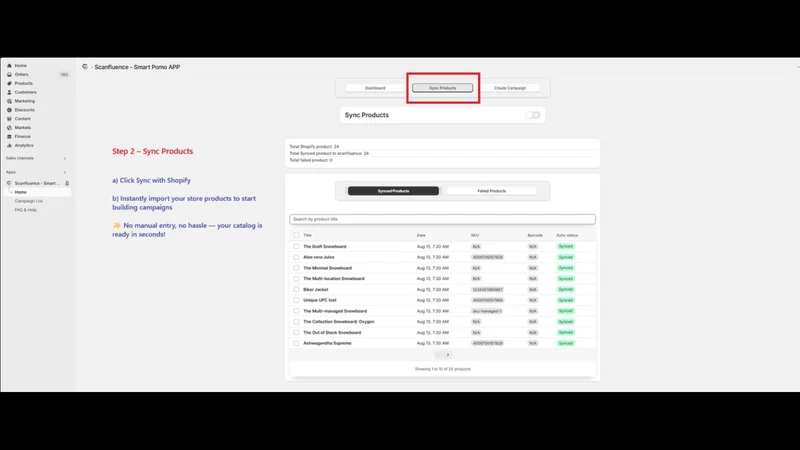The height and width of the screenshot is (450, 800).
Task: Click the title text Ashwagandha Supreme
Action: (x=328, y=343)
